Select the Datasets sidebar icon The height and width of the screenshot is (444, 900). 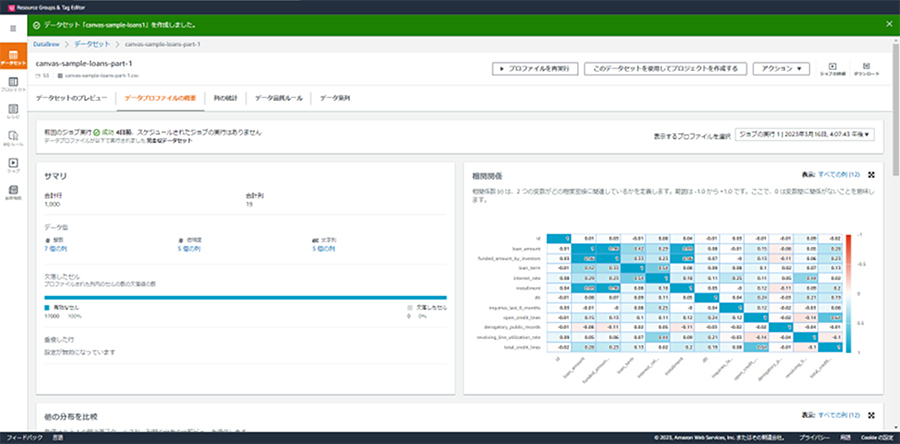13,56
